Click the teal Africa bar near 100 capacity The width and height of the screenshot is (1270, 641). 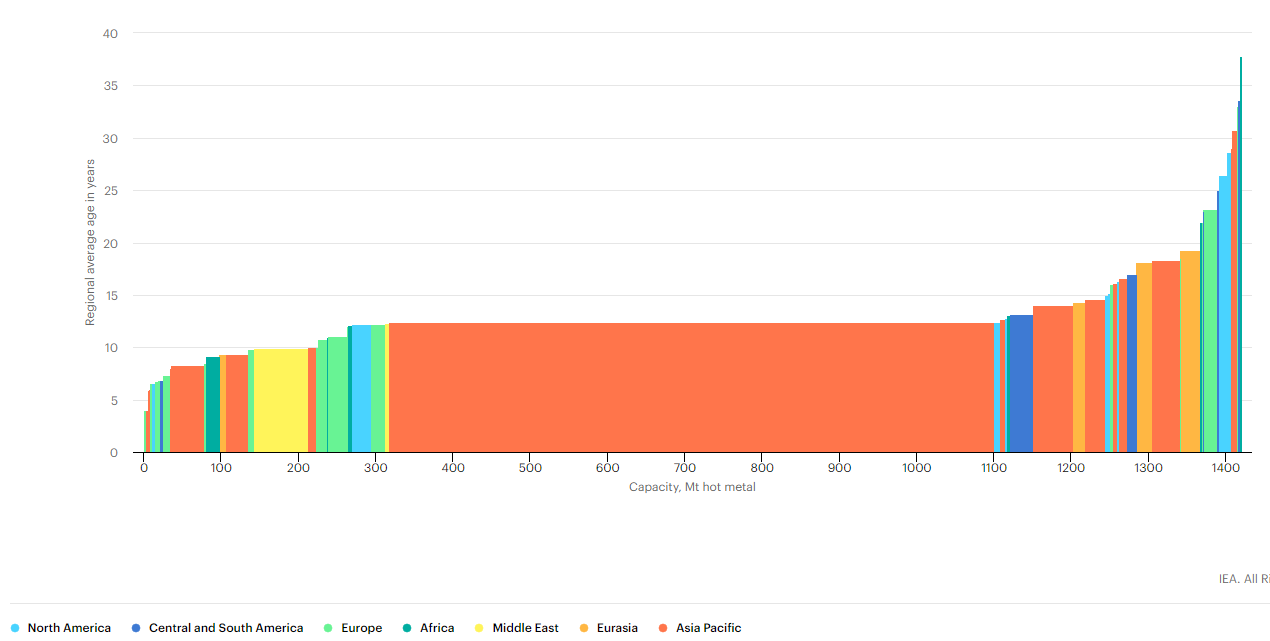click(212, 405)
